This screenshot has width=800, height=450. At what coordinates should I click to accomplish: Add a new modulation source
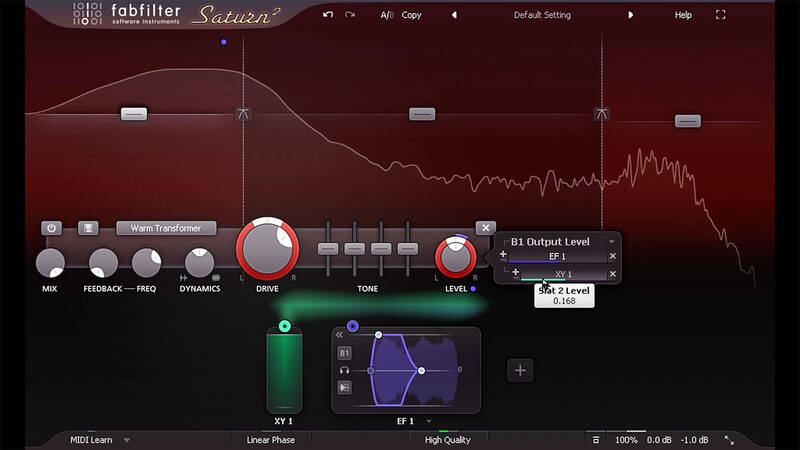519,370
